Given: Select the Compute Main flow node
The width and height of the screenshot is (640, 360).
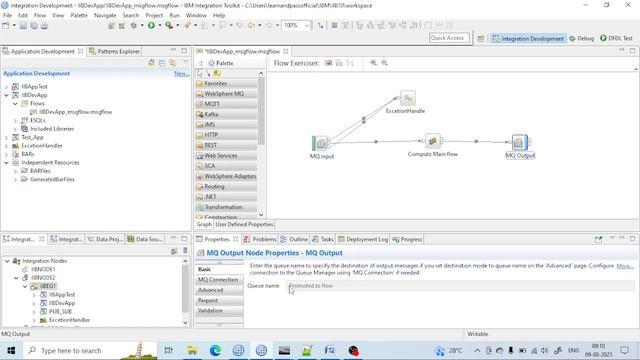Looking at the screenshot, I should click(433, 141).
